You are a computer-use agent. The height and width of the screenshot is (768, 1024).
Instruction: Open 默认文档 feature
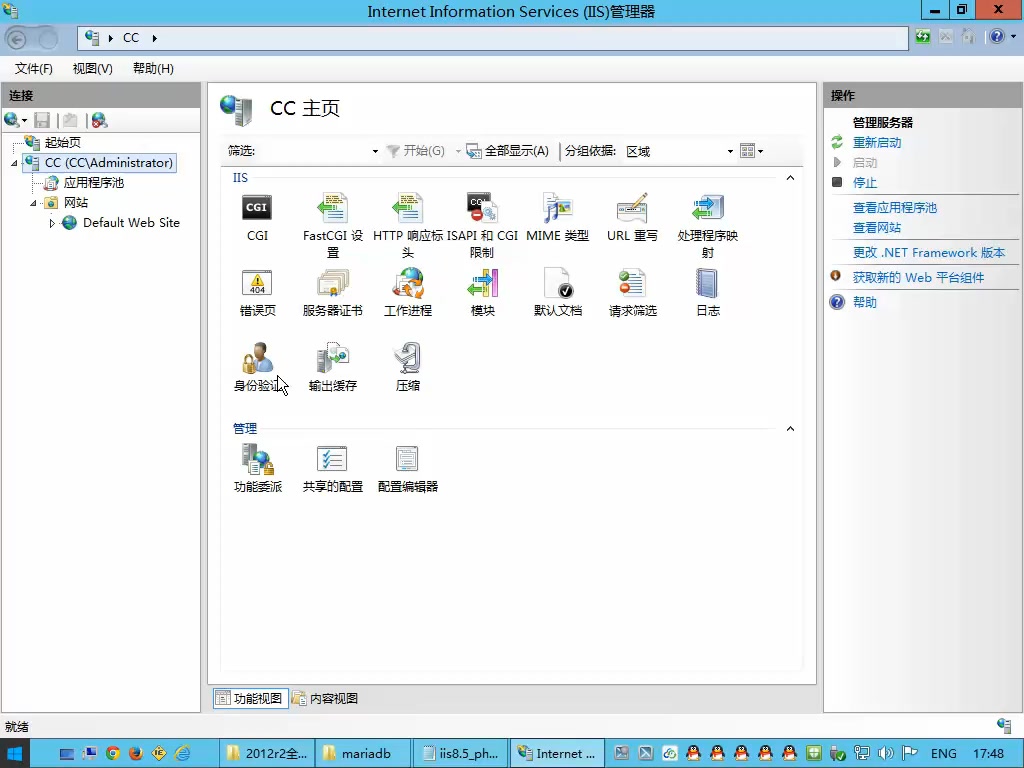click(558, 293)
